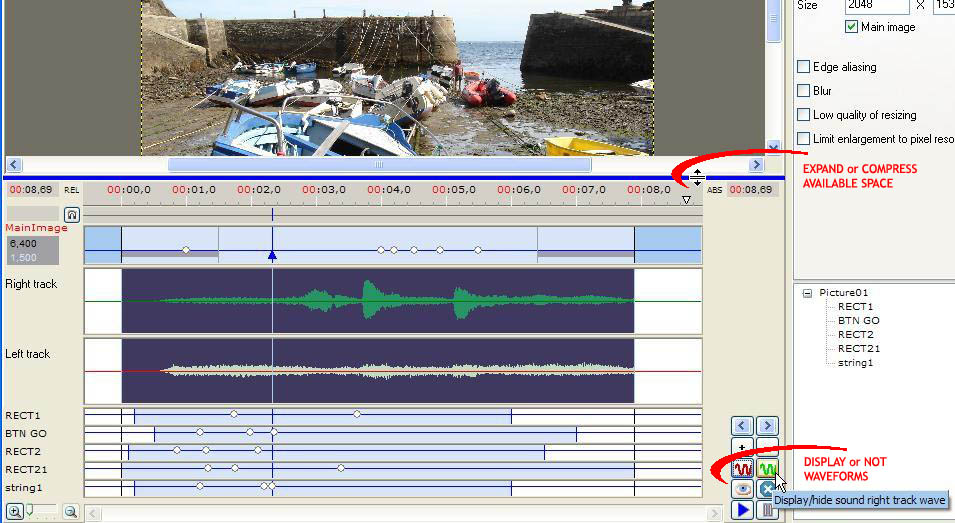
Task: Click the previous keyframe left-arrow button
Action: (742, 426)
